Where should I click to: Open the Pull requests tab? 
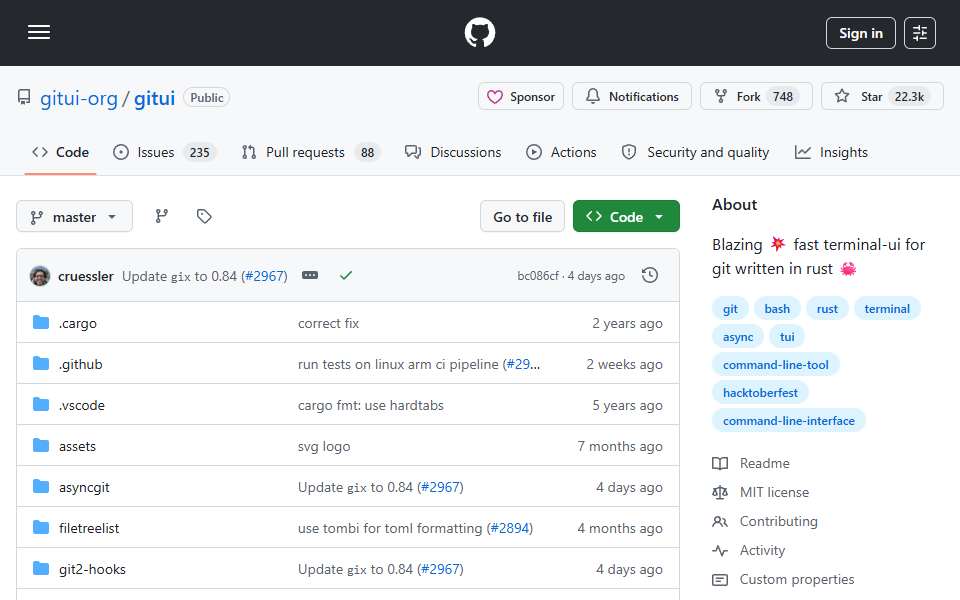[x=311, y=152]
